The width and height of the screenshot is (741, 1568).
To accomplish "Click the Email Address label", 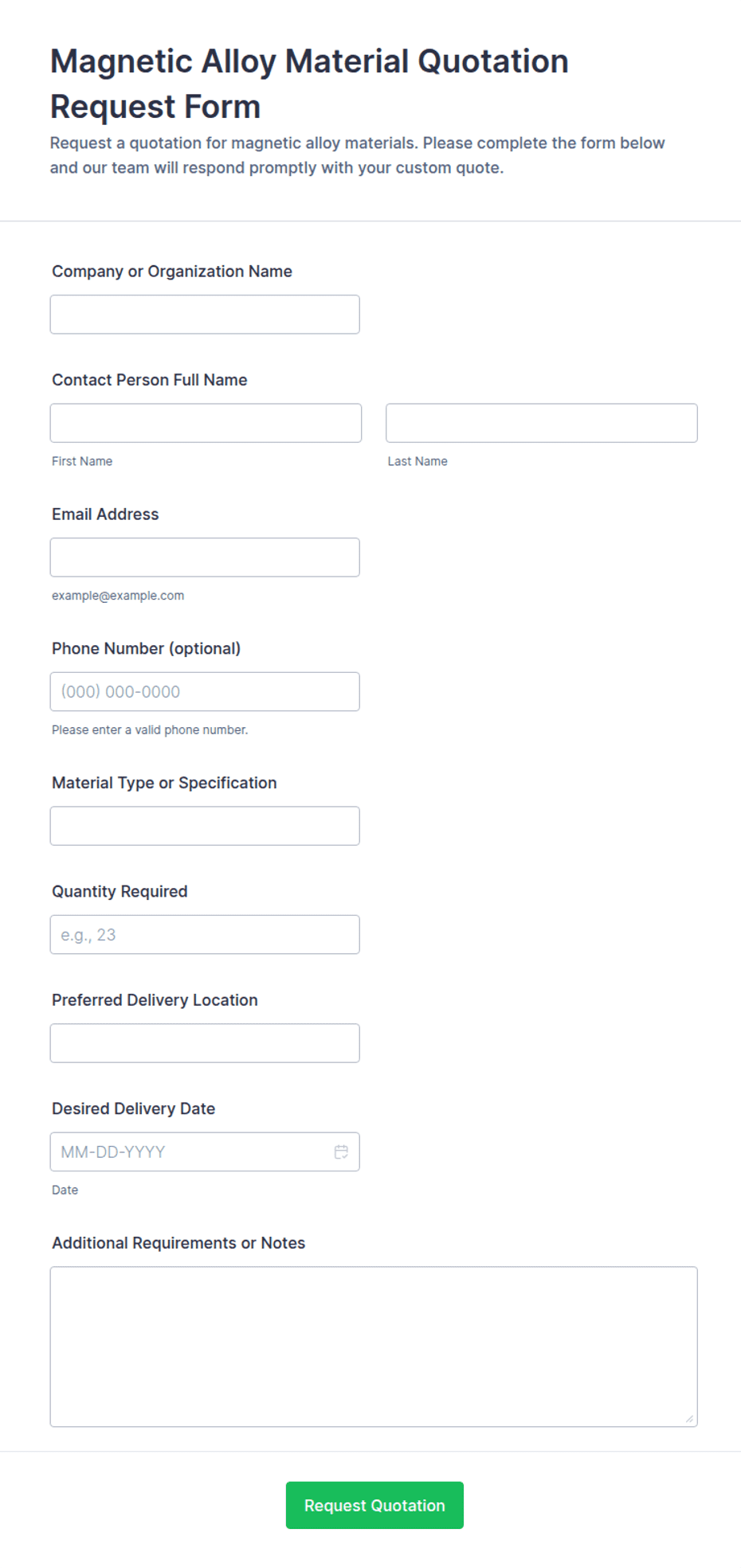I will tap(105, 514).
